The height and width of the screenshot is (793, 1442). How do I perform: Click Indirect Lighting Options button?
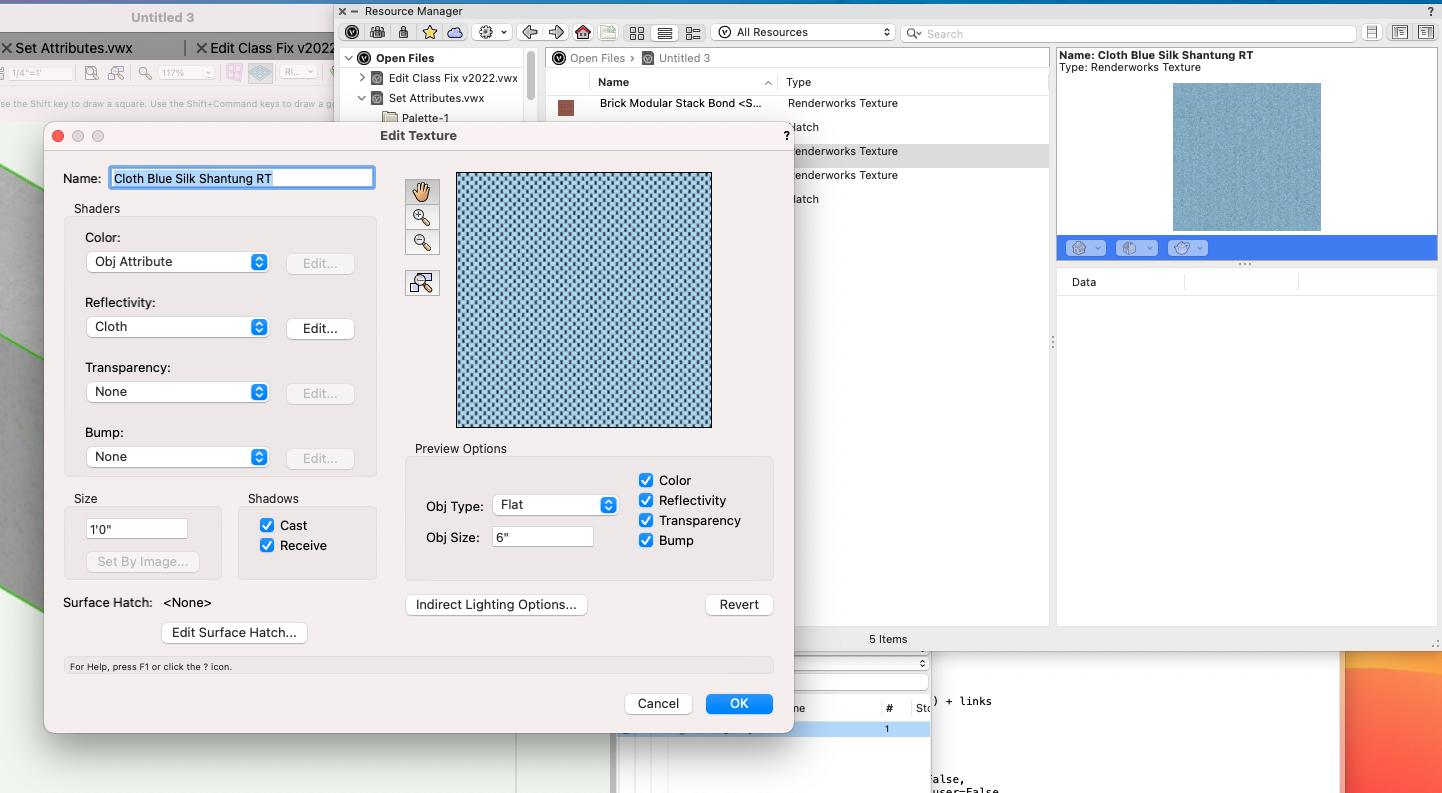click(496, 604)
